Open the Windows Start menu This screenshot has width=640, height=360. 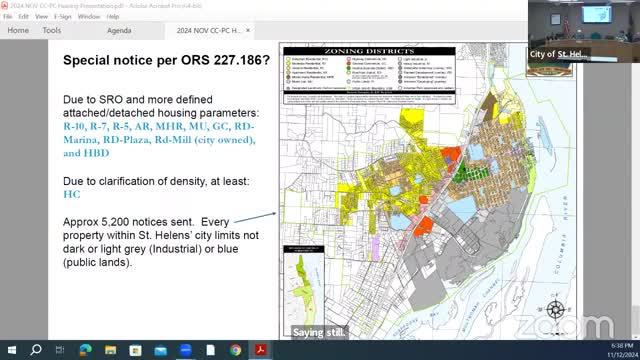(11, 350)
